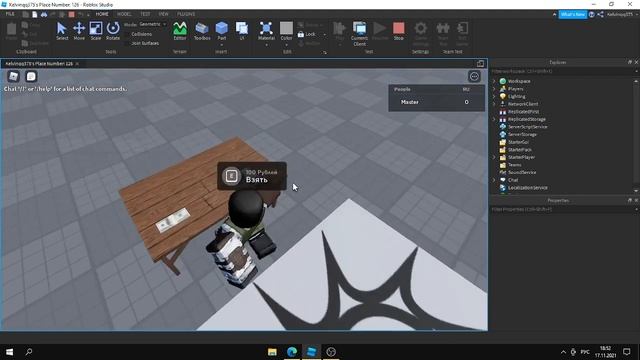Screen dimensions: 640x360
Task: Activate the Scale tool
Action: (x=96, y=31)
